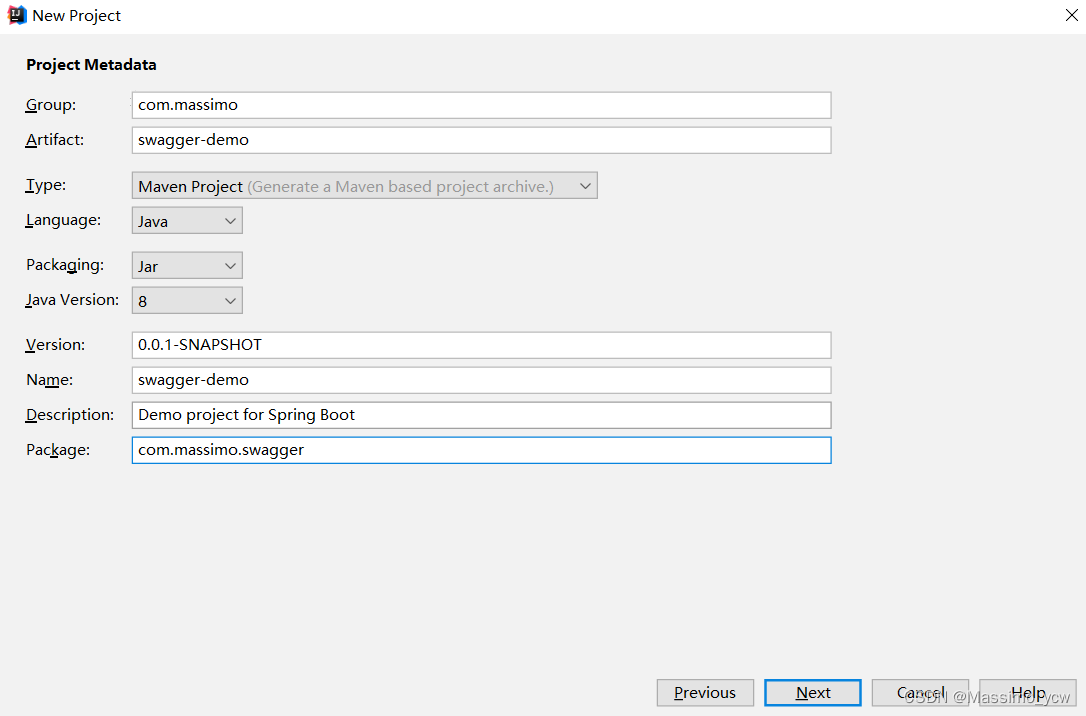Viewport: 1086px width, 716px height.
Task: Open the Java Version dropdown showing 8
Action: coord(187,301)
